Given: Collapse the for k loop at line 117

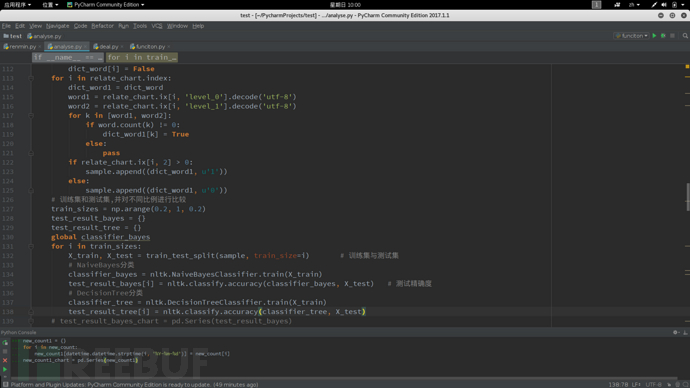Looking at the screenshot, I should 31,116.
